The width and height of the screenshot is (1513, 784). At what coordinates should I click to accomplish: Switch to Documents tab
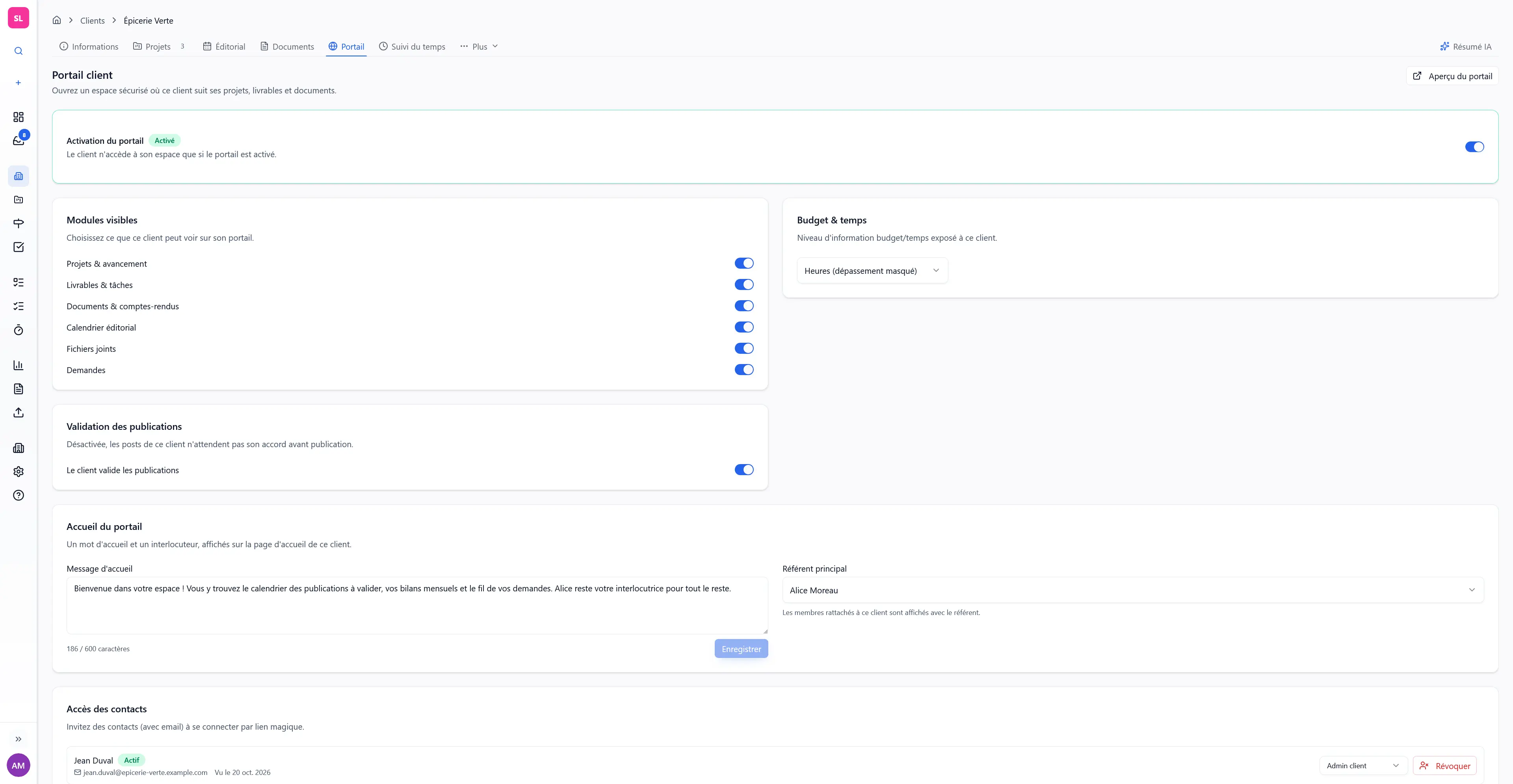(x=287, y=46)
